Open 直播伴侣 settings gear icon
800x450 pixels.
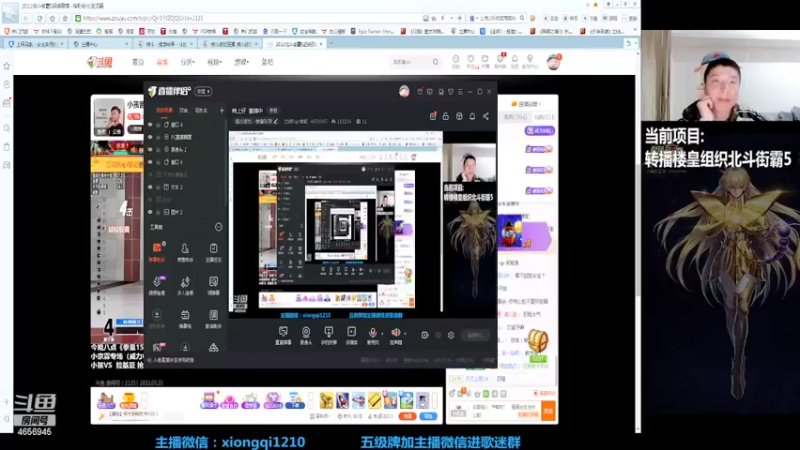point(451,335)
